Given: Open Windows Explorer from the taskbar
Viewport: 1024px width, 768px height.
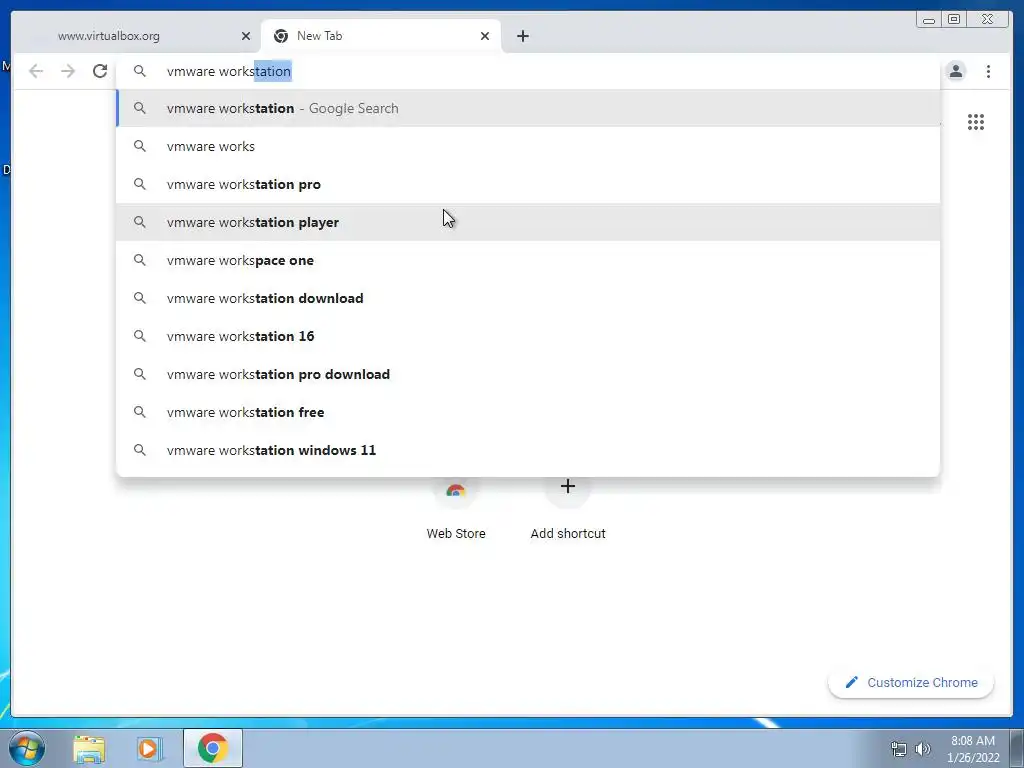Looking at the screenshot, I should (x=89, y=748).
